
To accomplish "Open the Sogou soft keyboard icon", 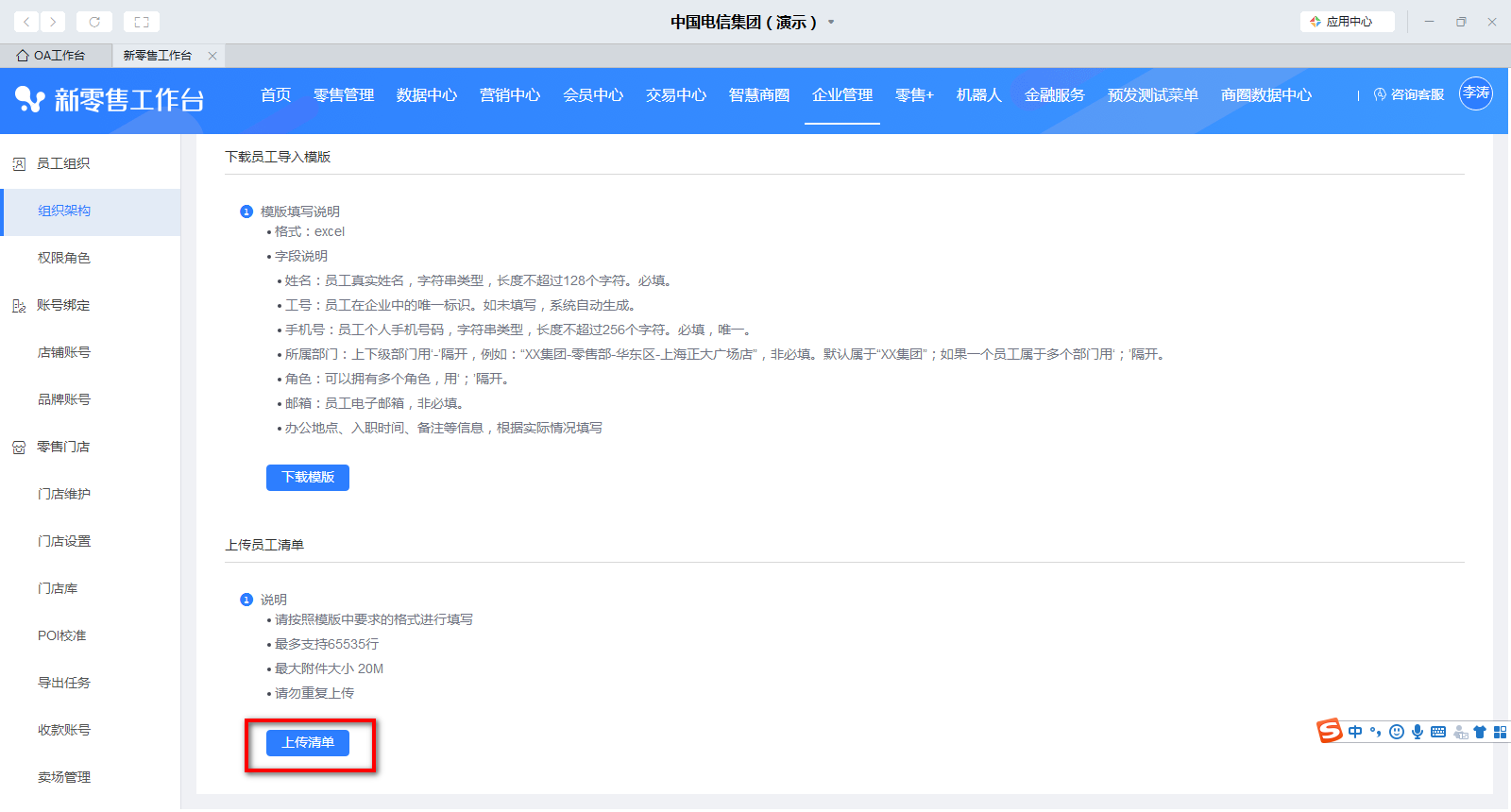I will [1437, 732].
